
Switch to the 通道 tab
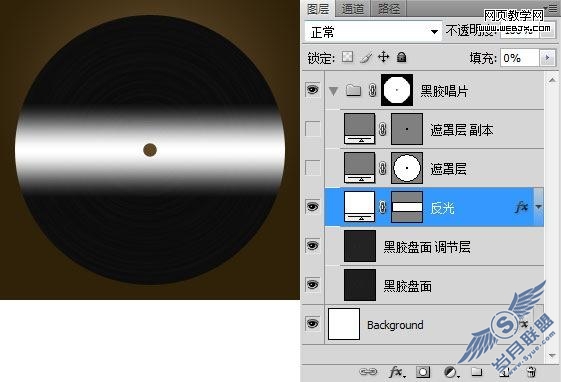[353, 9]
